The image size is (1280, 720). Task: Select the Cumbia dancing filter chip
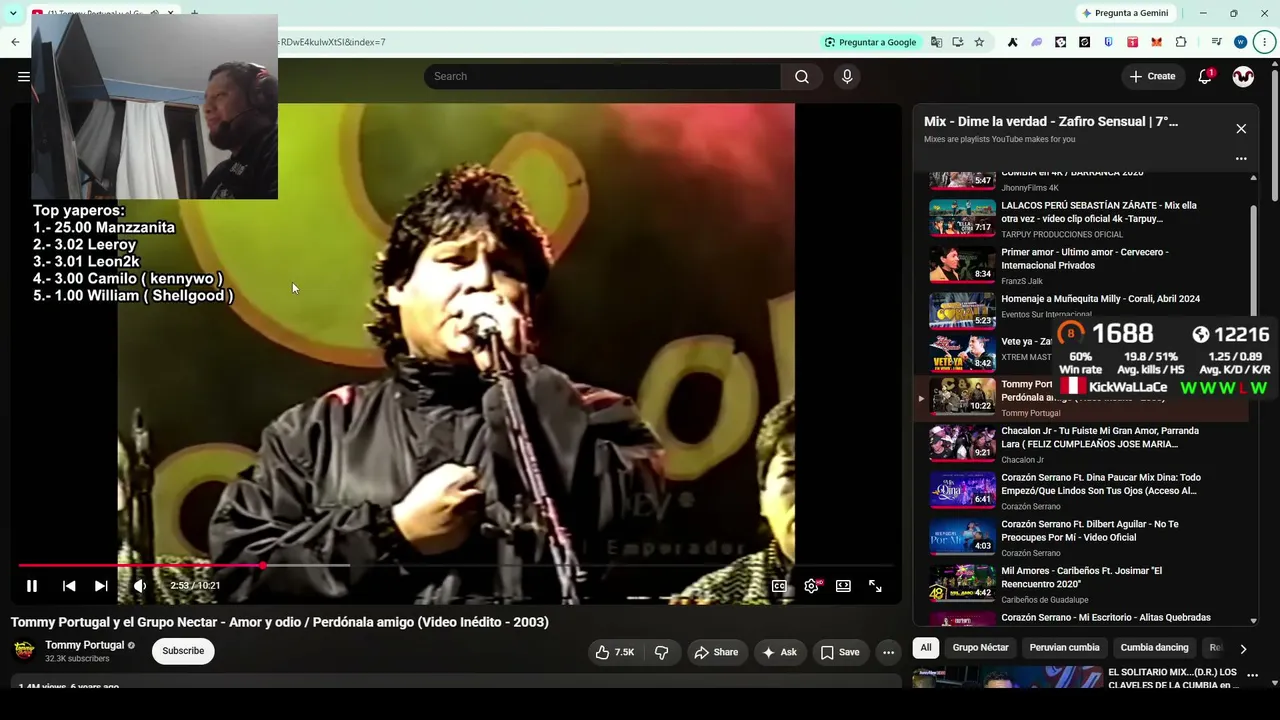[x=1155, y=648]
